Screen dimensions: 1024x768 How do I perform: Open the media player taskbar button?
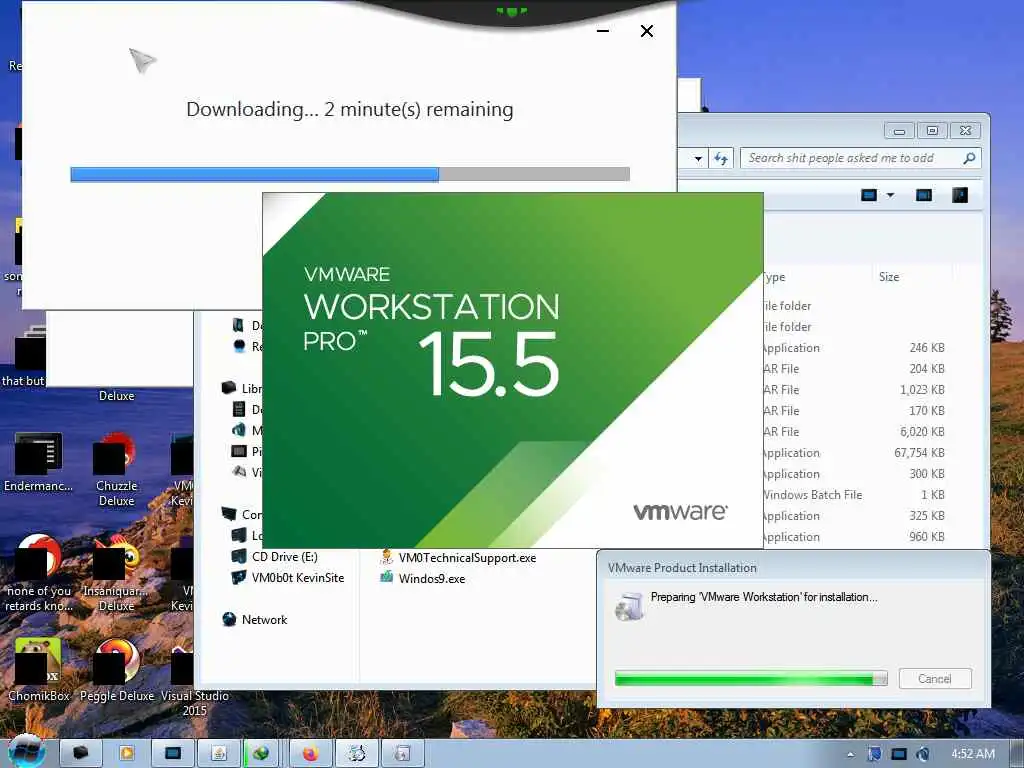(127, 754)
